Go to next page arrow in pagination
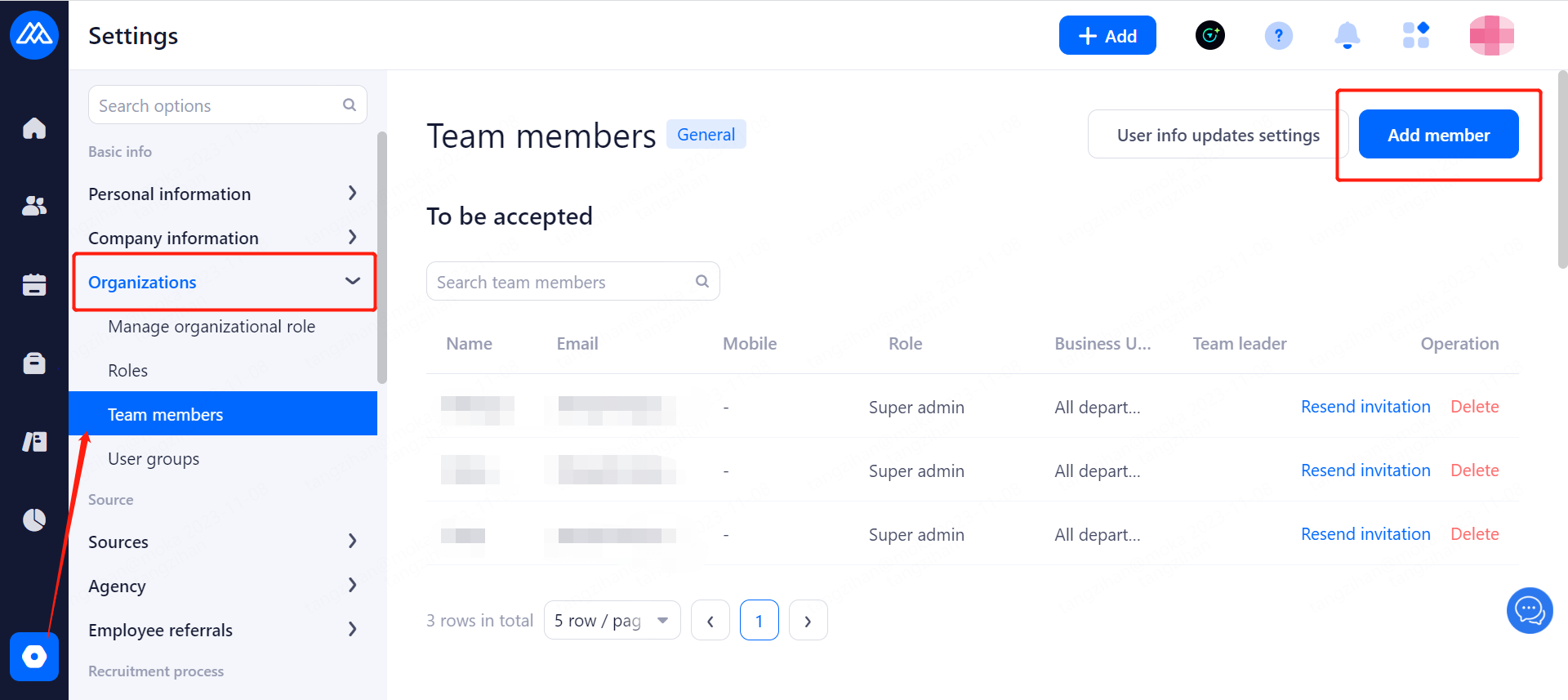Viewport: 1568px width, 700px height. [x=808, y=621]
